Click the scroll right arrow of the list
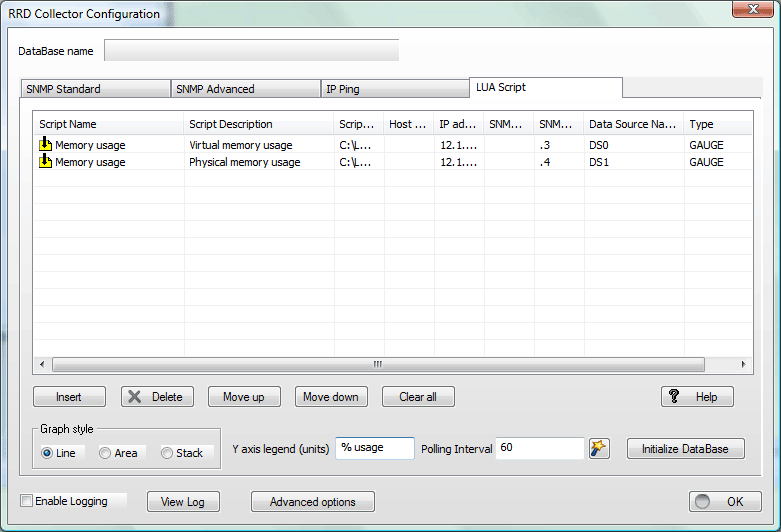 click(743, 364)
